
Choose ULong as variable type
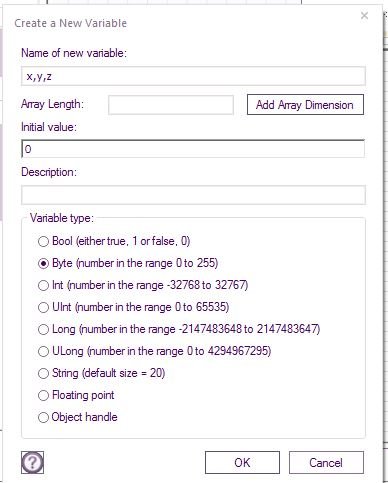point(43,351)
